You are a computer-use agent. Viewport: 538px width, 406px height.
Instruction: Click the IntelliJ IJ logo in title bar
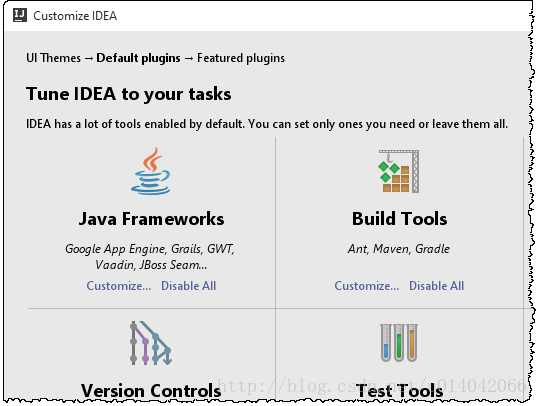20,15
